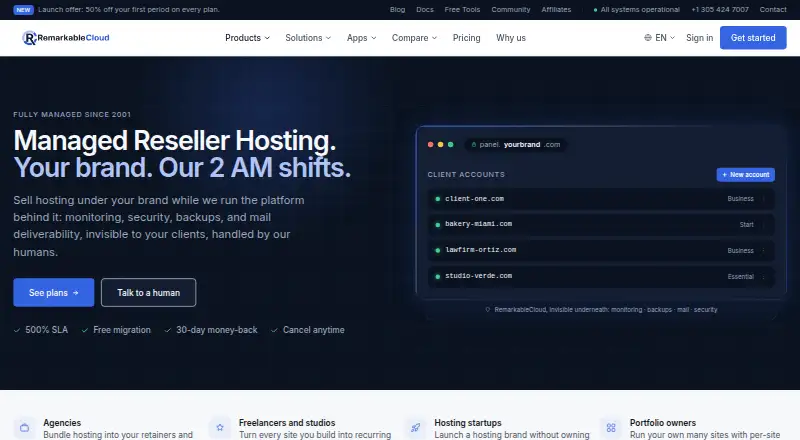Open the Why us page

point(511,38)
